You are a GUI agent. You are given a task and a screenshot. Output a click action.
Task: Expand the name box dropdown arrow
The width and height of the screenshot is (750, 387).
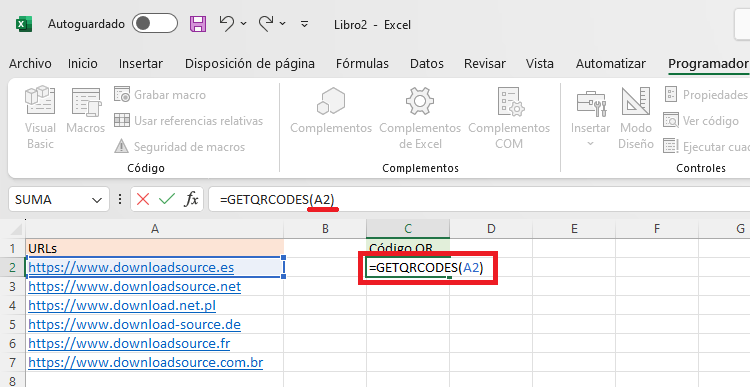pyautogui.click(x=97, y=200)
